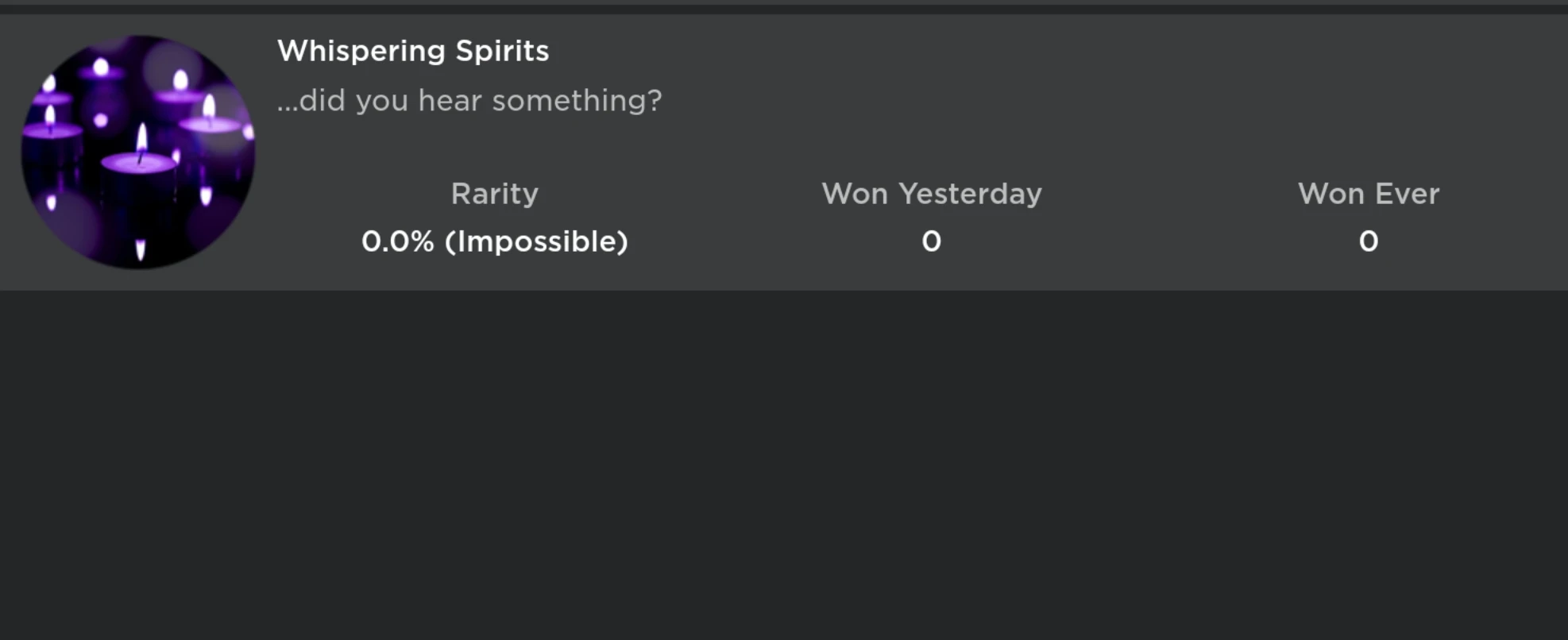This screenshot has width=1568, height=640.
Task: Select the Won Yesterday stat label
Action: pos(931,194)
